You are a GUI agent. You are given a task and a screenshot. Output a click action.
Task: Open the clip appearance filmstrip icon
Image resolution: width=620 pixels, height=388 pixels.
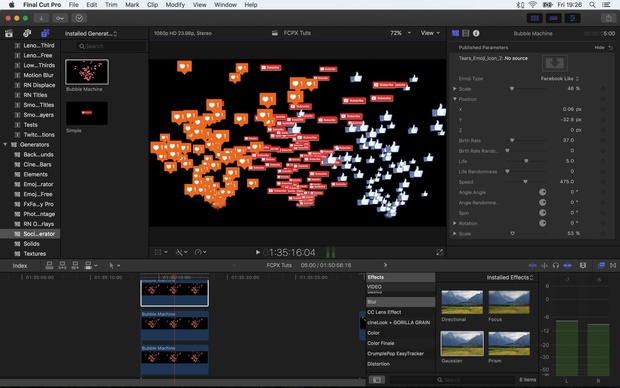click(x=583, y=265)
